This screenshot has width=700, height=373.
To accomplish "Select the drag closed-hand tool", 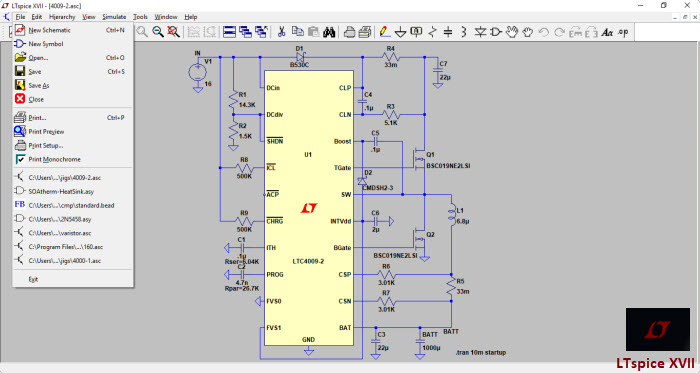I will click(528, 32).
